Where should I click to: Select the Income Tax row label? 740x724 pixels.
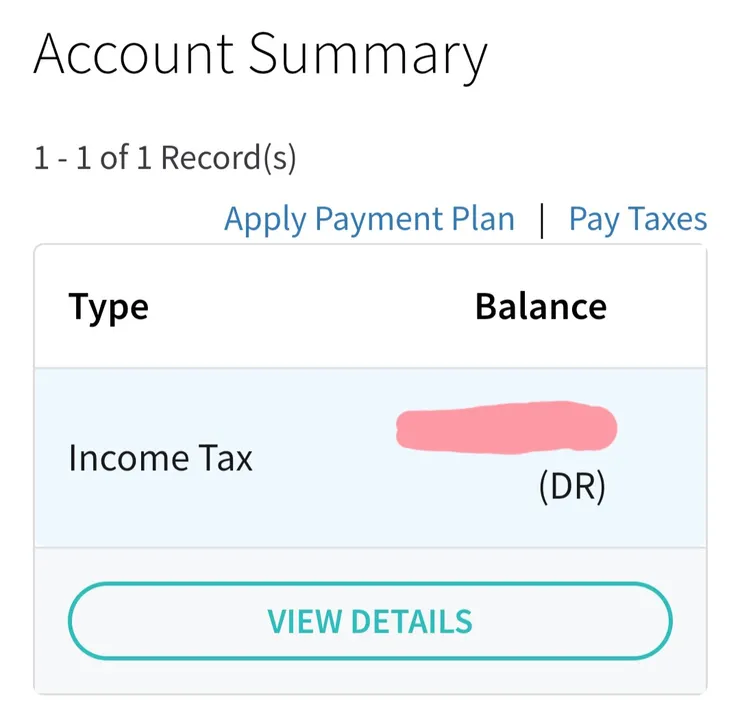(160, 458)
